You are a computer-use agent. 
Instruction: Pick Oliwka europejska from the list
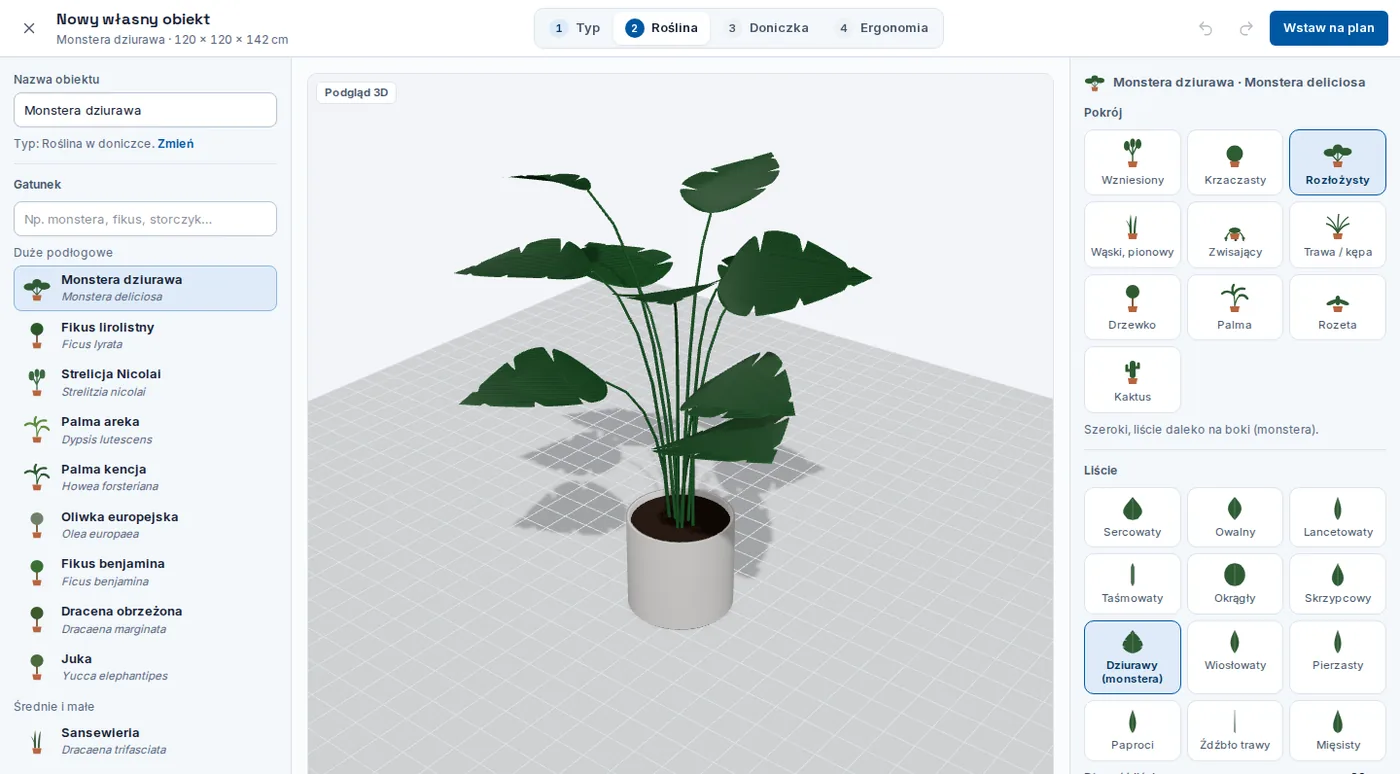click(145, 525)
